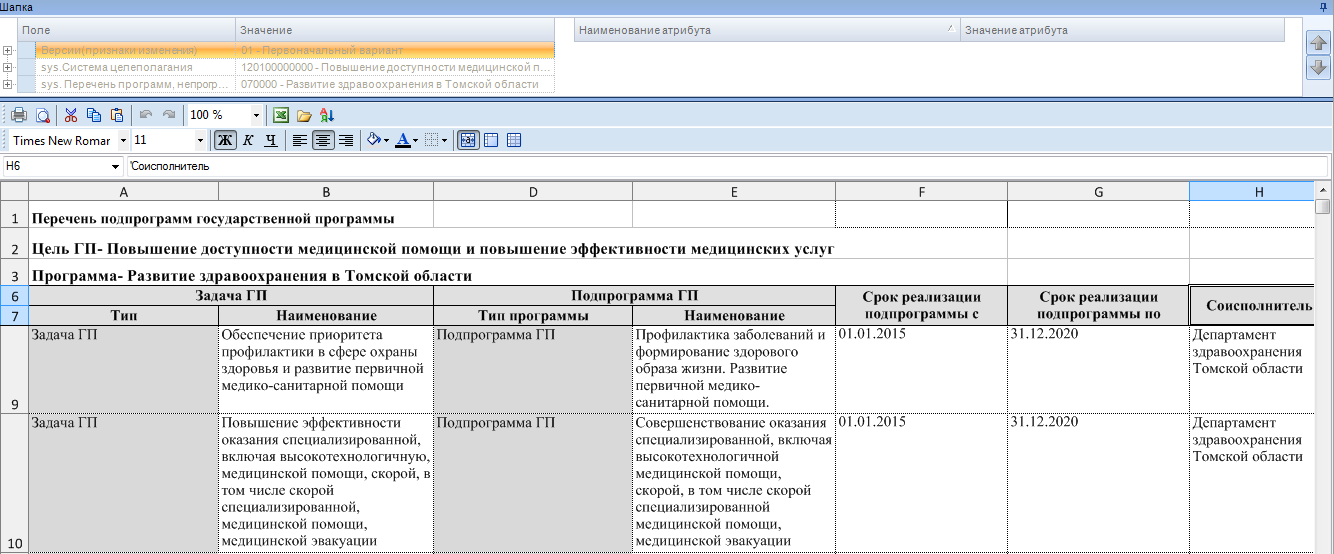This screenshot has width=1334, height=554.
Task: Cut selection with scissors icon
Action: (x=71, y=115)
